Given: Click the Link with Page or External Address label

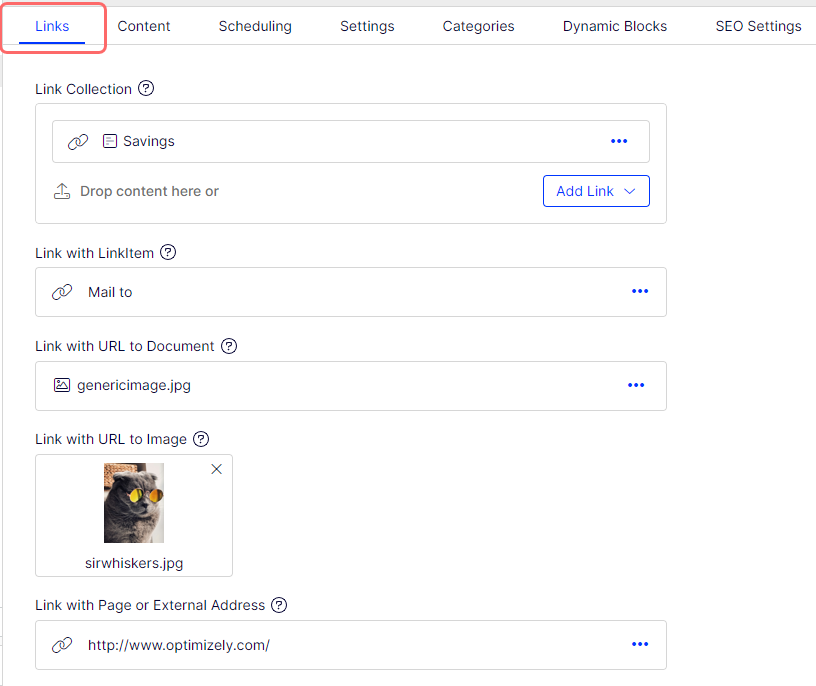Looking at the screenshot, I should pyautogui.click(x=150, y=605).
